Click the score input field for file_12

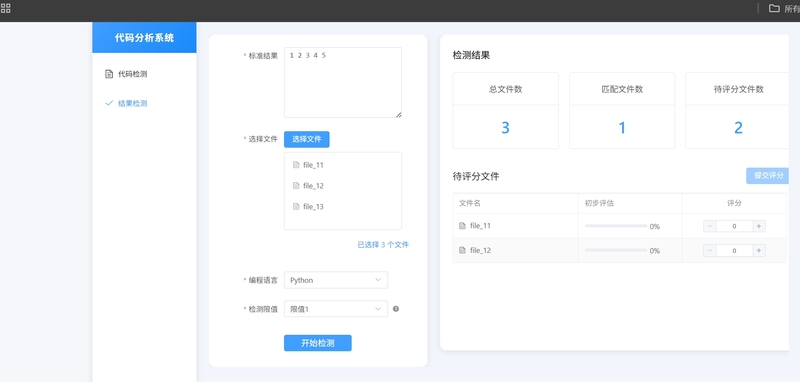click(734, 250)
